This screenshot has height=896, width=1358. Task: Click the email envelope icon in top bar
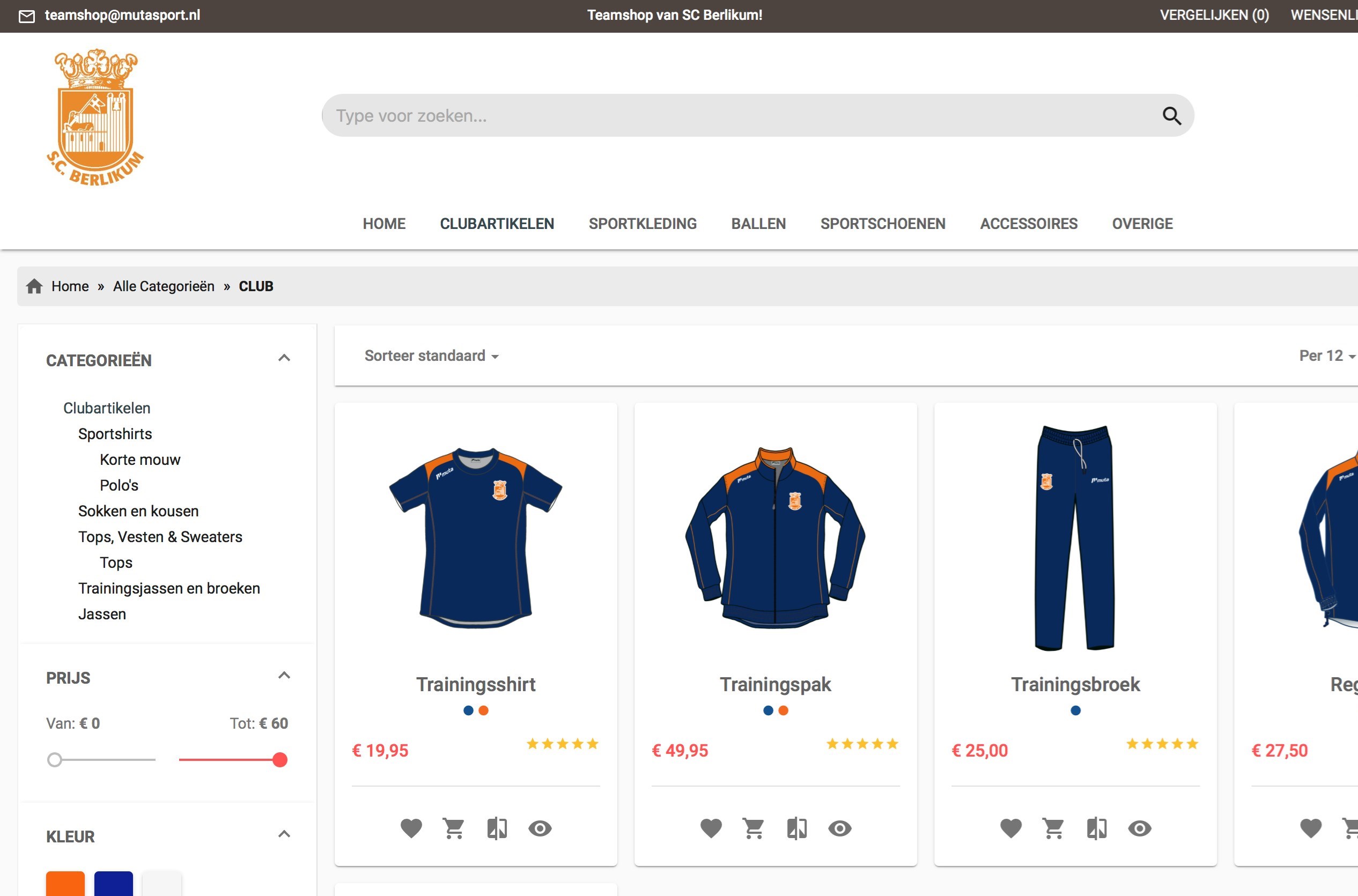27,16
